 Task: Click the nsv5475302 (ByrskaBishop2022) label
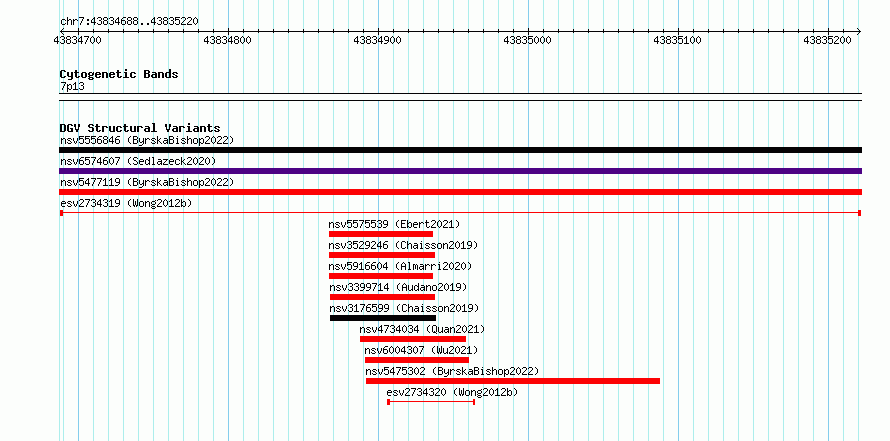tap(452, 371)
